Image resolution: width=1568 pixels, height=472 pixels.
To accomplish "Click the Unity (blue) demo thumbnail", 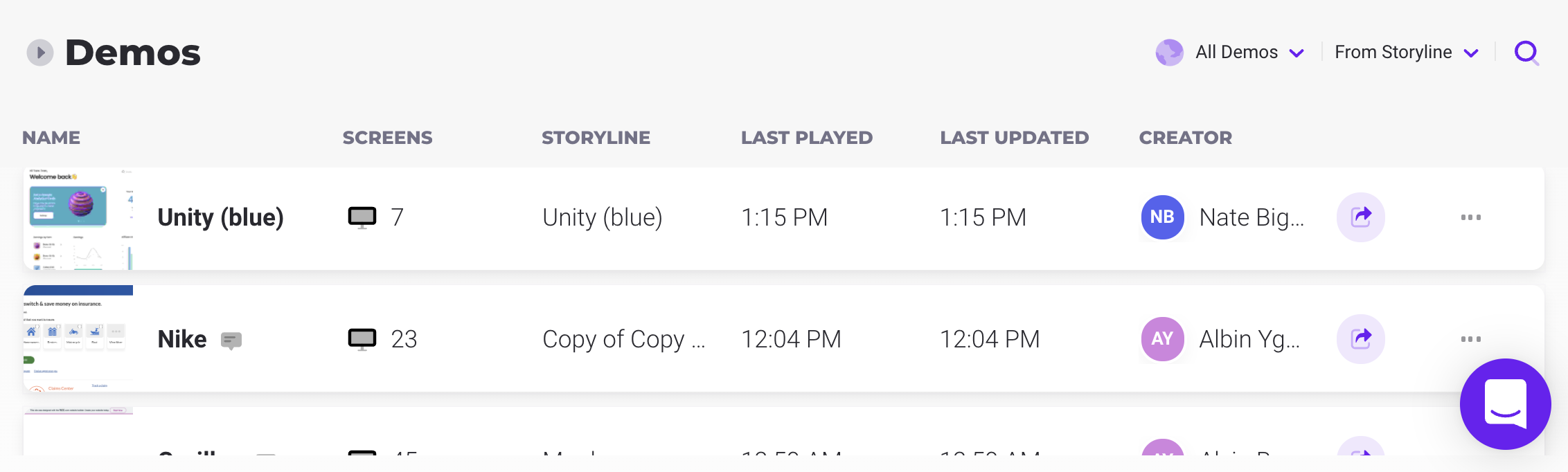I will 78,219.
